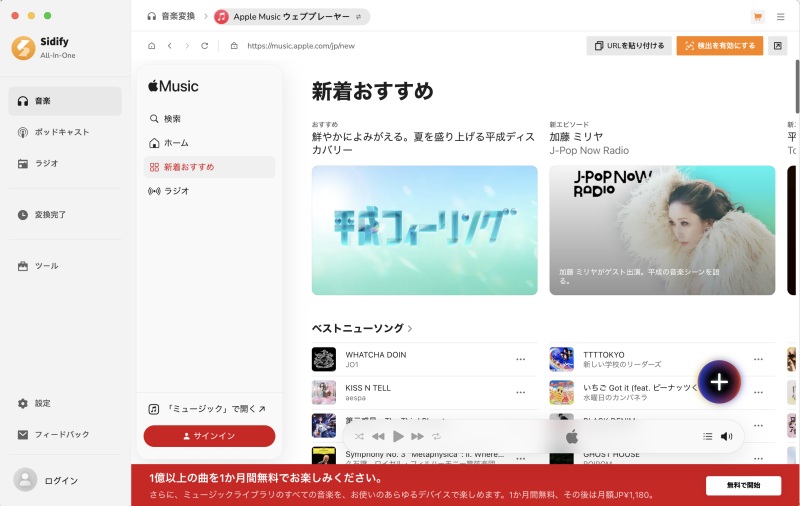Click the artist name aespa
The height and width of the screenshot is (506, 800).
(356, 398)
